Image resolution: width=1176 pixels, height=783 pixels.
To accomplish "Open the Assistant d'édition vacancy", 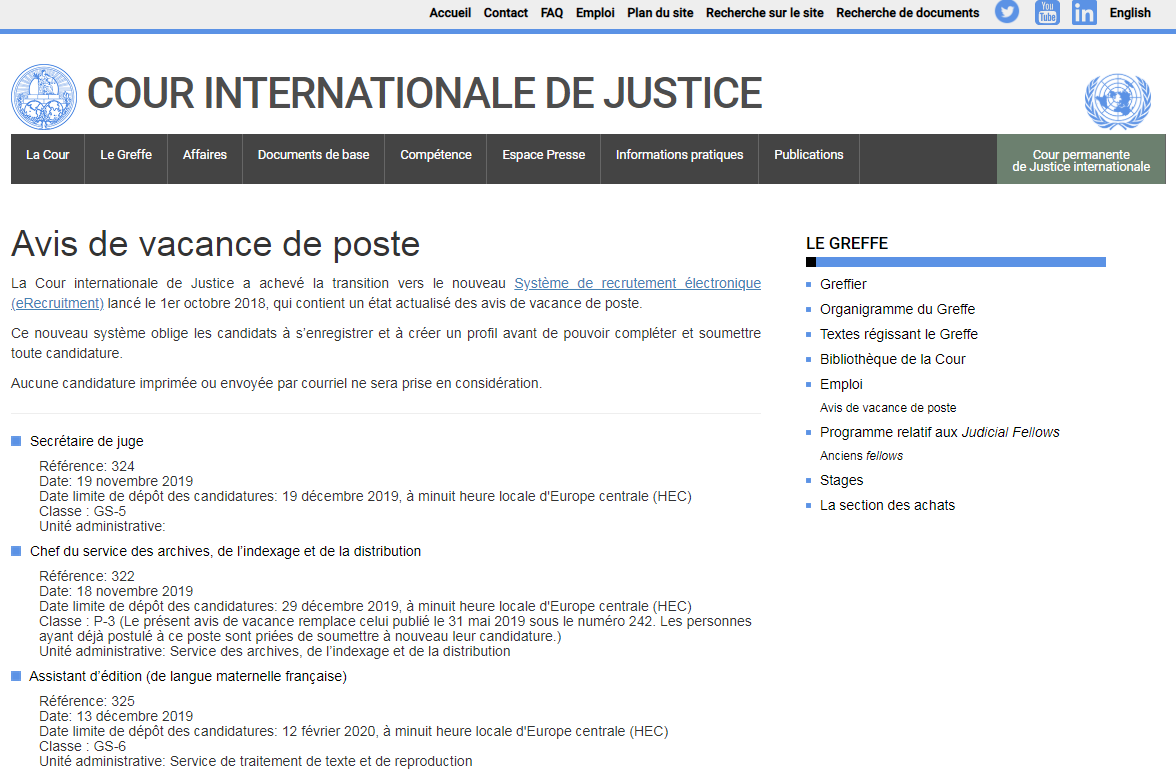I will (188, 676).
